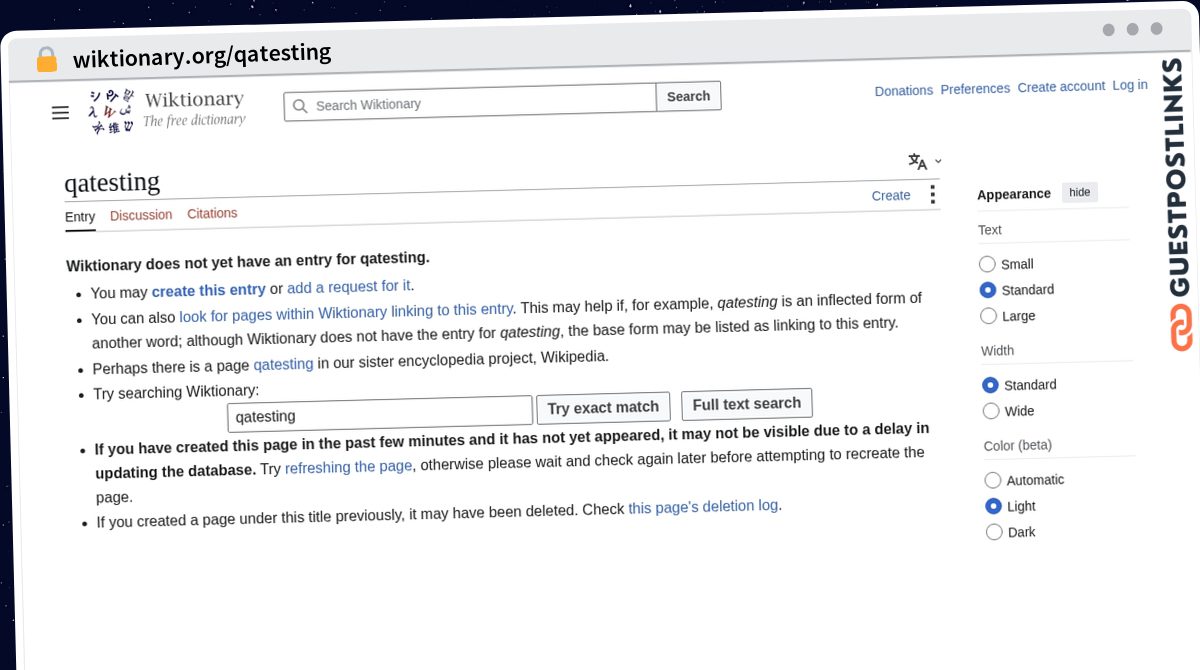This screenshot has height=670, width=1200.
Task: Open the qatesting Wikipedia link
Action: point(283,364)
